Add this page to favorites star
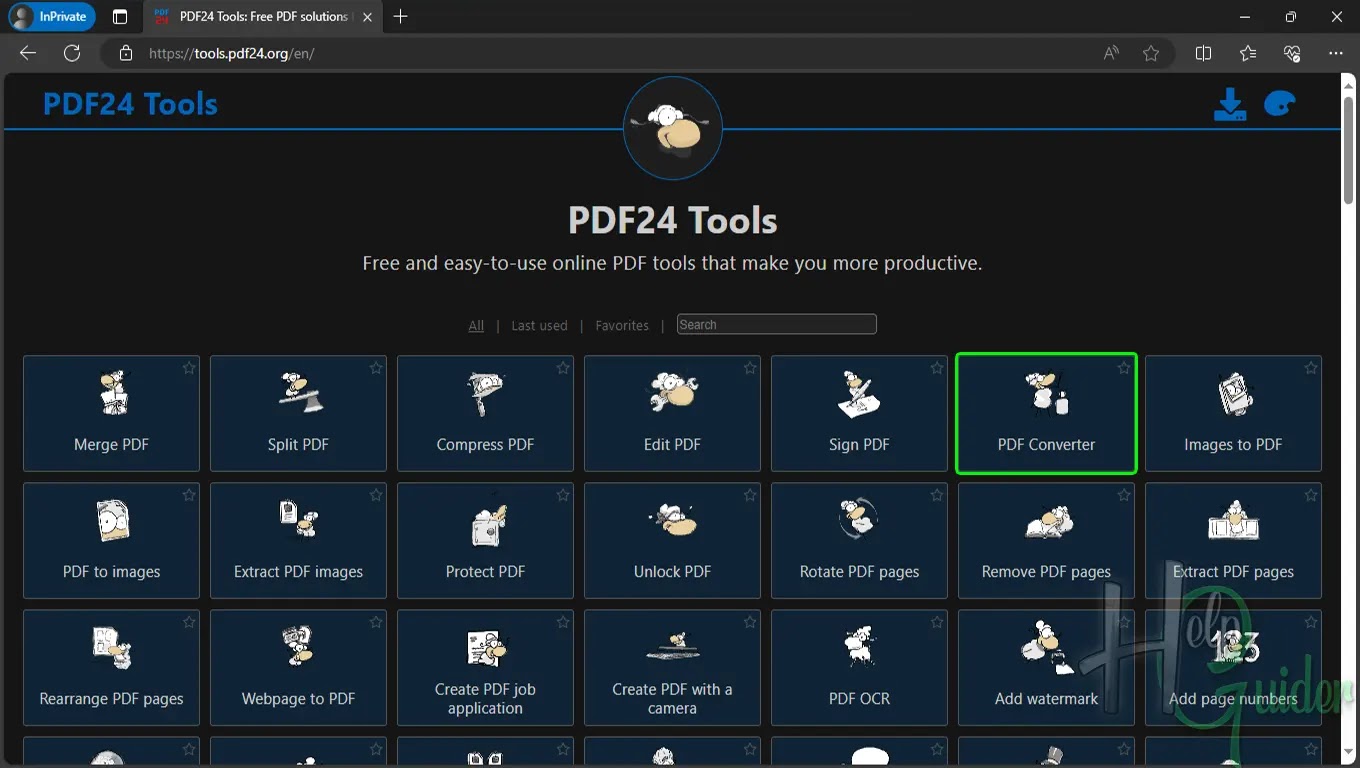 tap(1151, 53)
